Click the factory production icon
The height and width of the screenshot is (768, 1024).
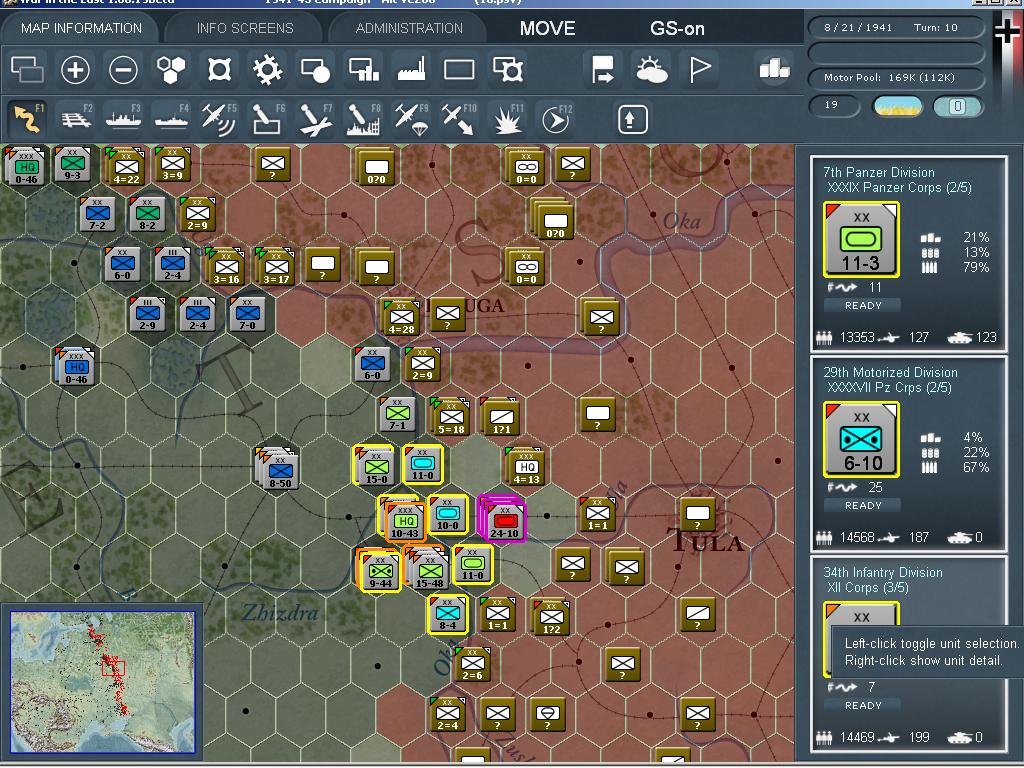411,69
